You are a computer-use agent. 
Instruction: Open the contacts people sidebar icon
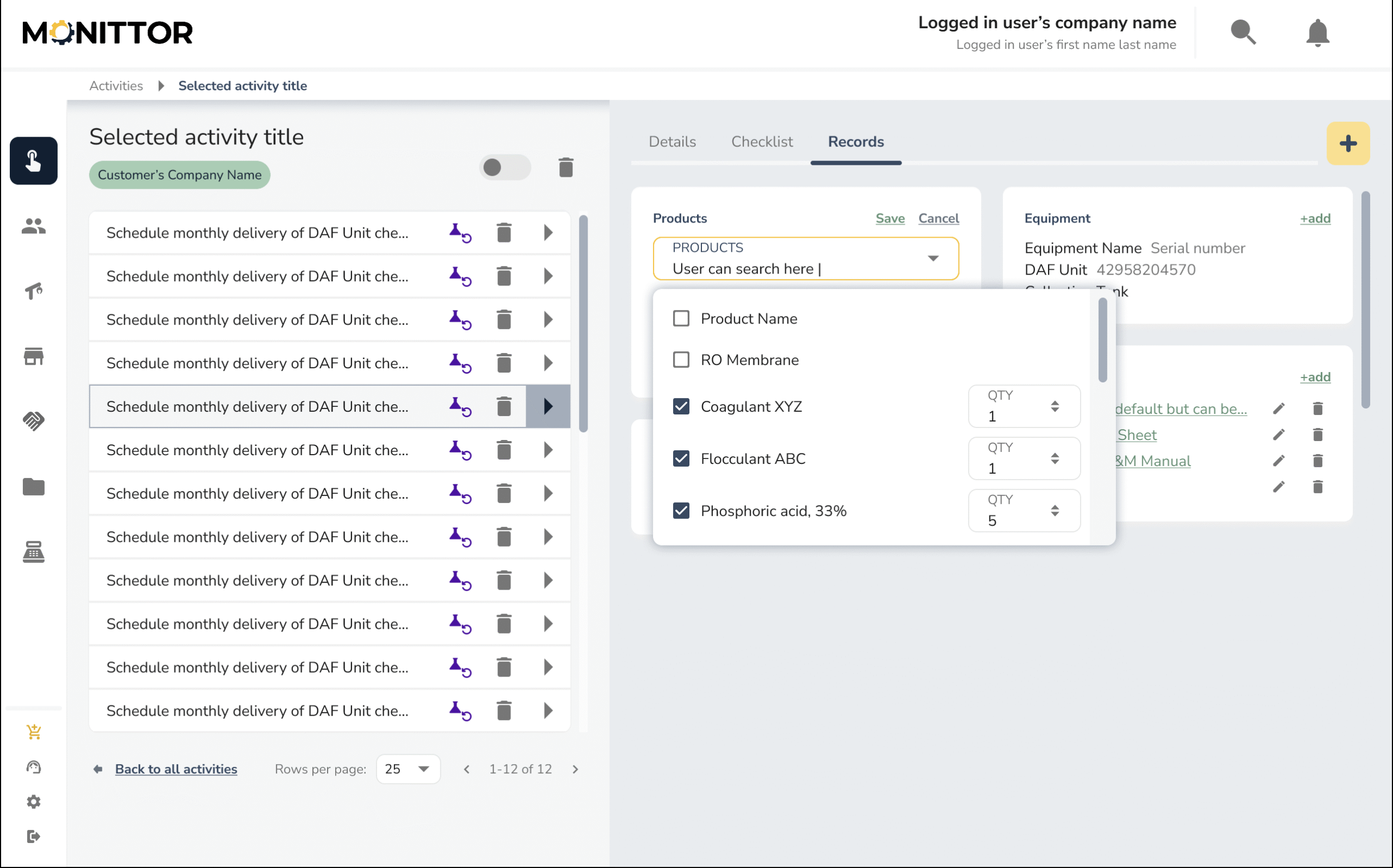click(33, 226)
